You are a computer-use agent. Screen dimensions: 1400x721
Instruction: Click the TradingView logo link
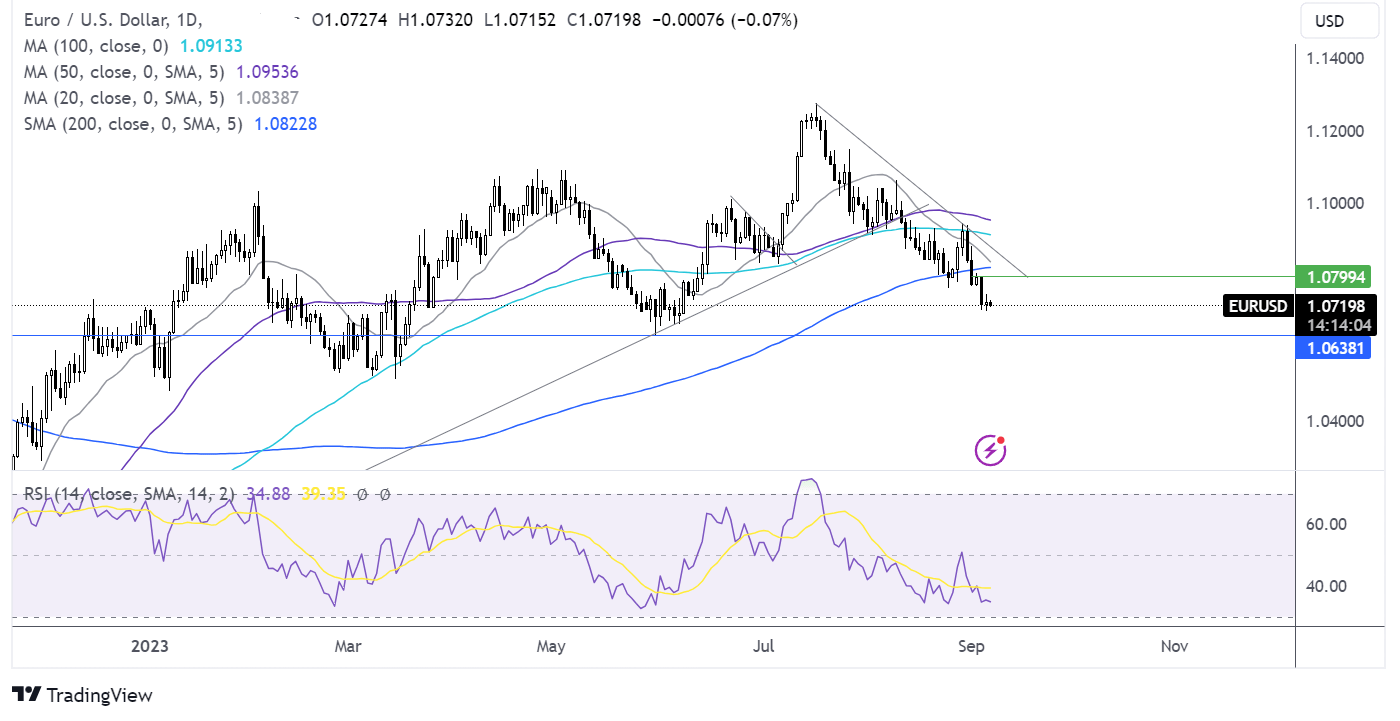(82, 695)
